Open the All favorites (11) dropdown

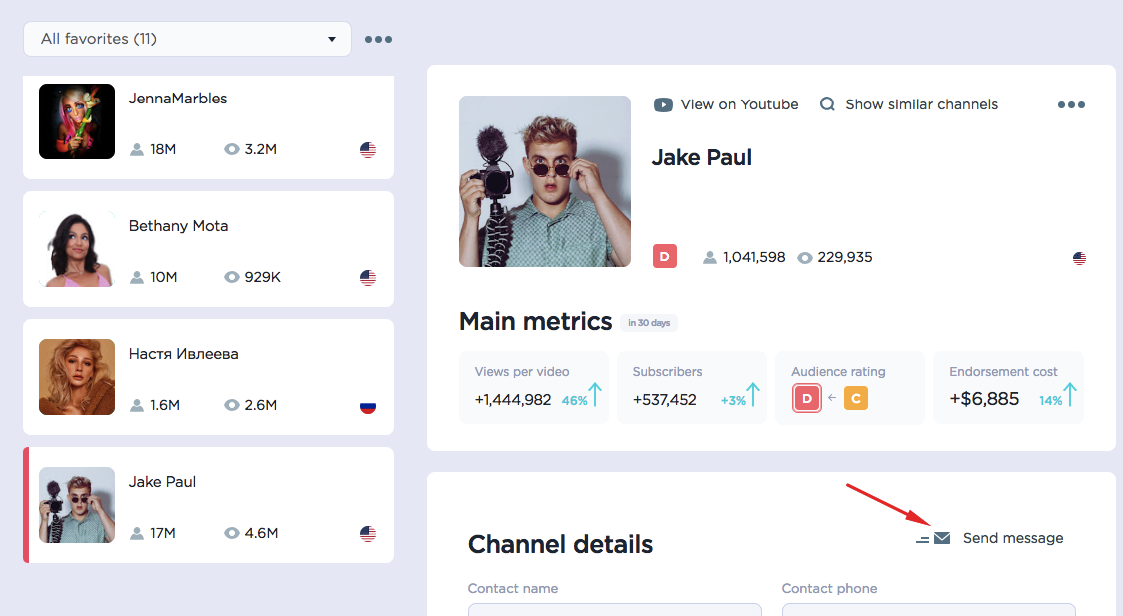(x=187, y=39)
